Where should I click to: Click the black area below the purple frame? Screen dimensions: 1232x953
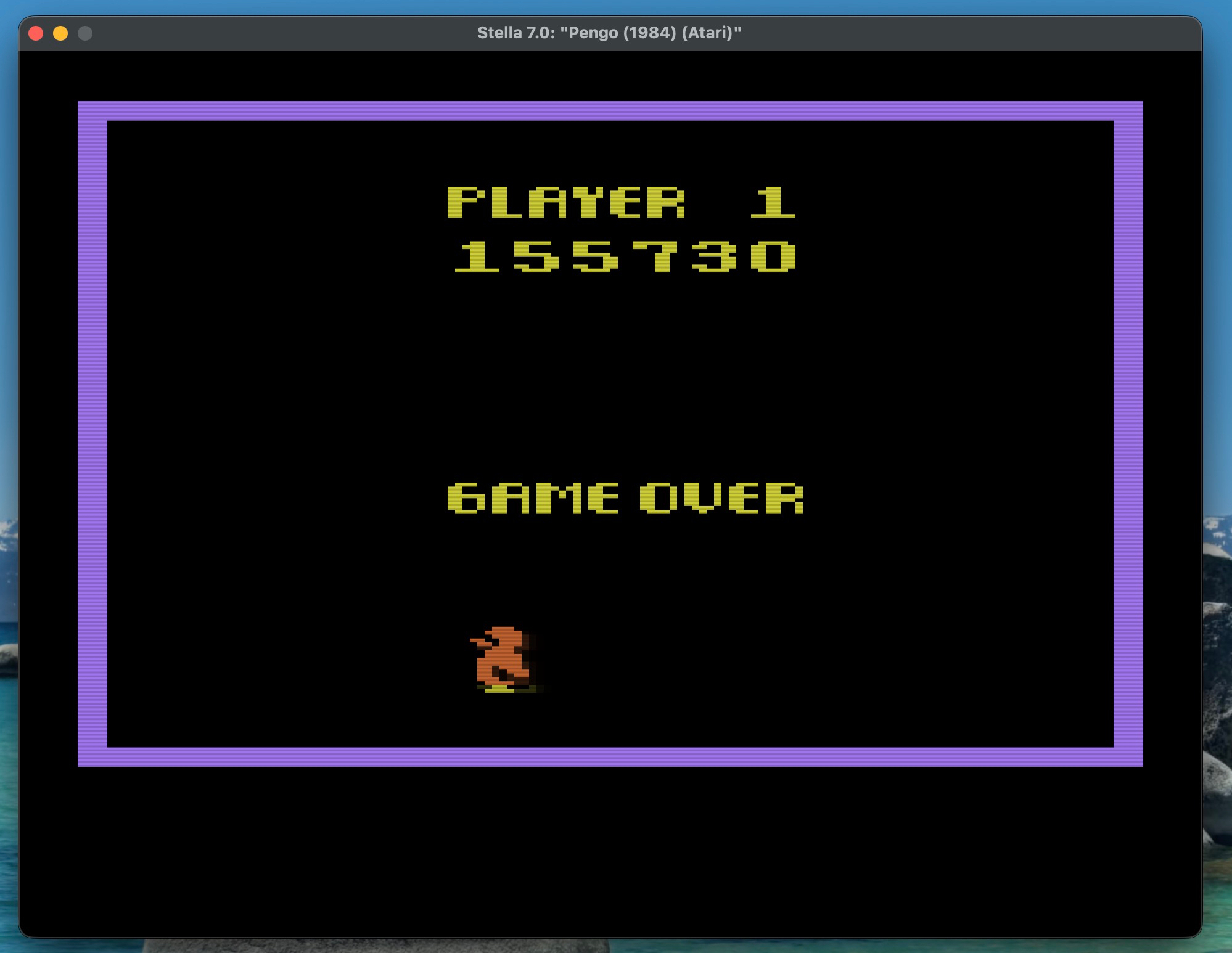[610, 851]
